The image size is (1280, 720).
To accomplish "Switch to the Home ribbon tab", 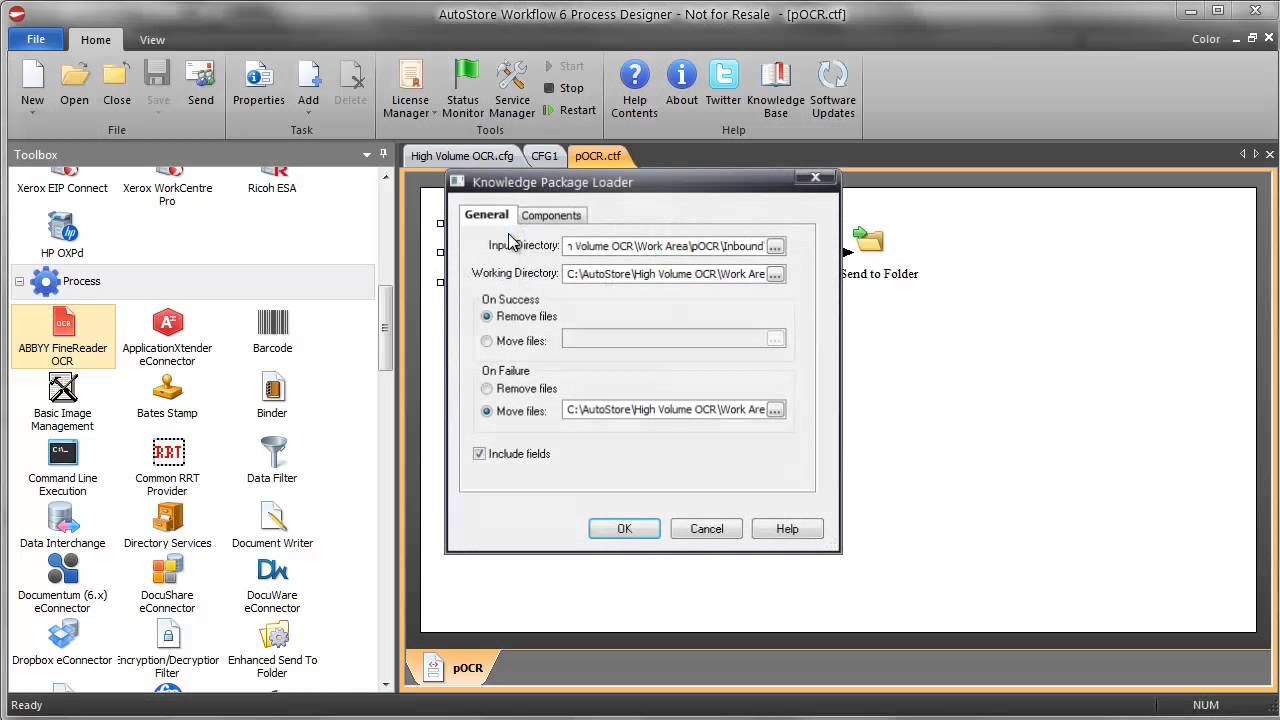I will pos(96,40).
